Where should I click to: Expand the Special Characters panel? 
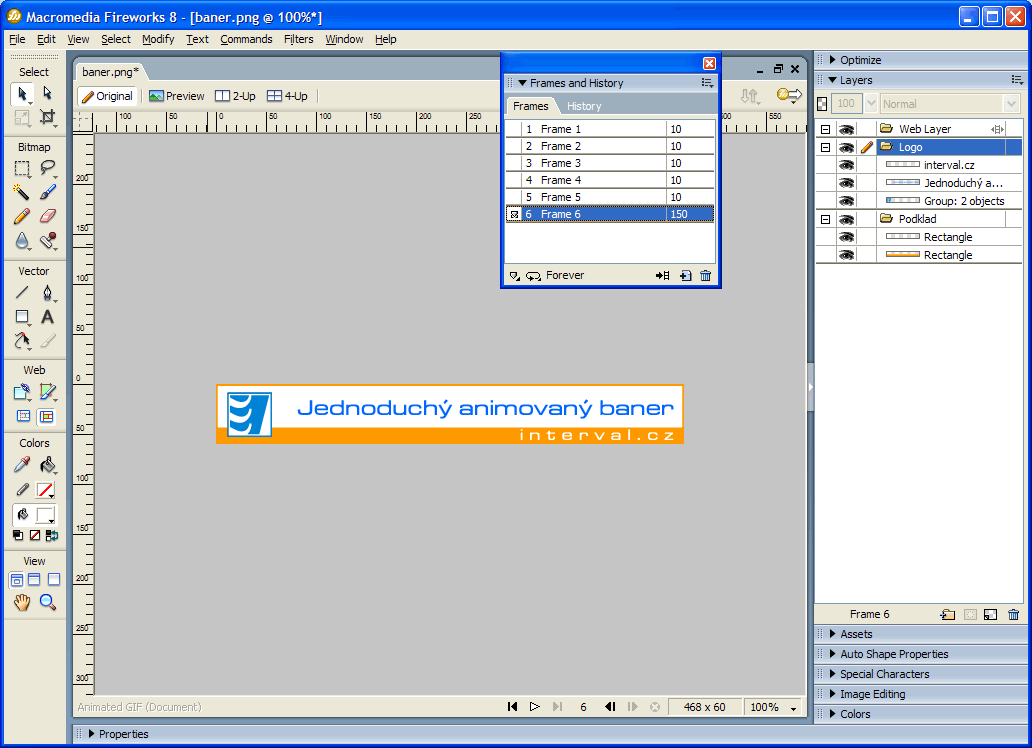833,674
